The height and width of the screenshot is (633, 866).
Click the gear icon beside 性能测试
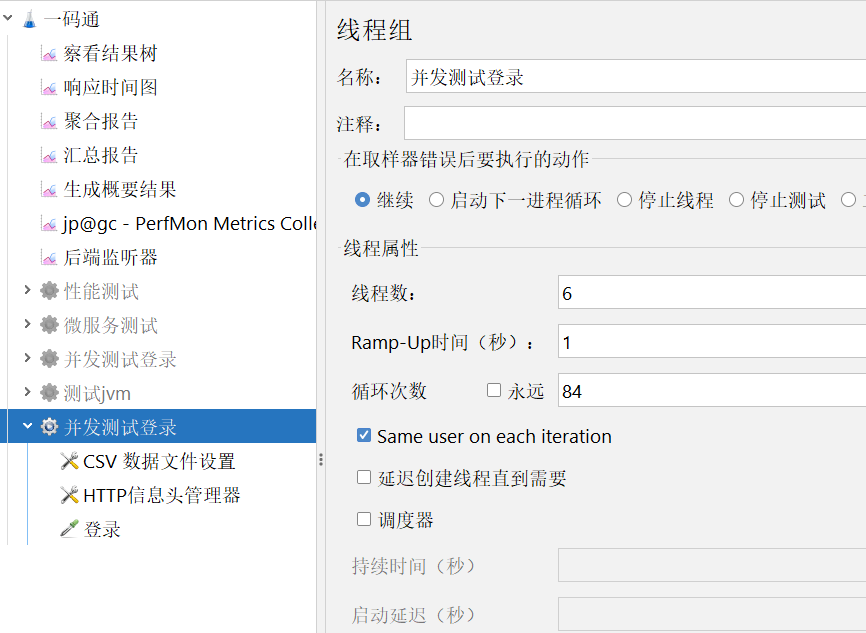(x=49, y=292)
